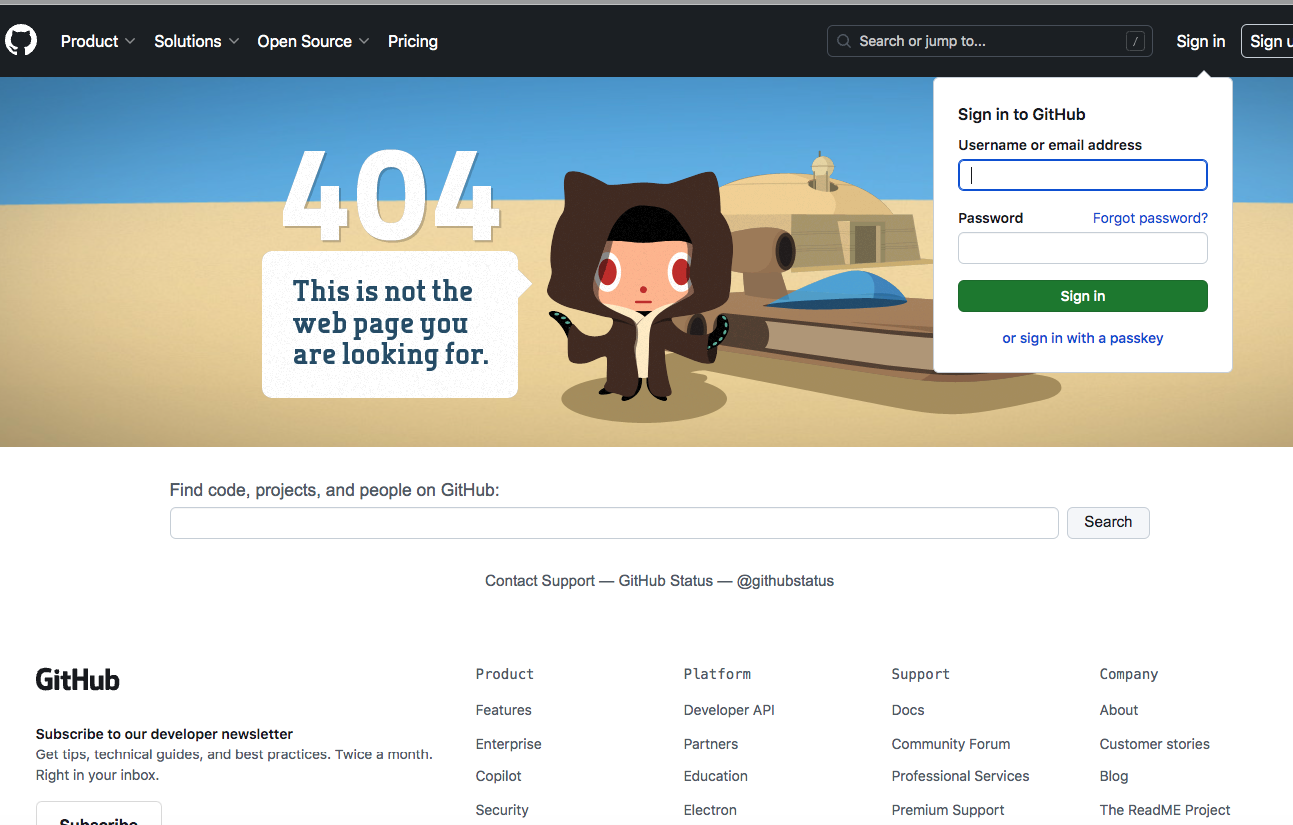Screen dimensions: 1293x825
Task: Click the Search or jump to field
Action: coord(990,41)
